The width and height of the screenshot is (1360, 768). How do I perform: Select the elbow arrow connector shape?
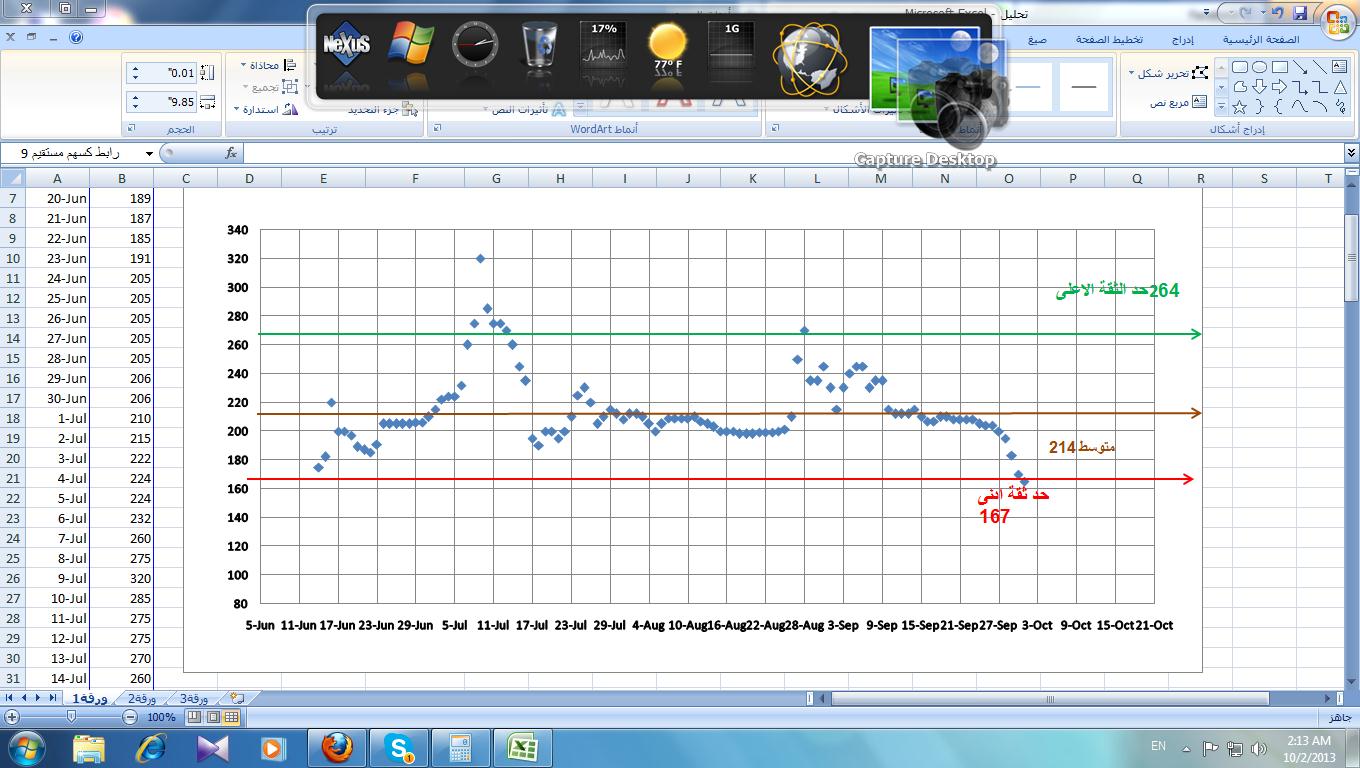tap(1300, 87)
